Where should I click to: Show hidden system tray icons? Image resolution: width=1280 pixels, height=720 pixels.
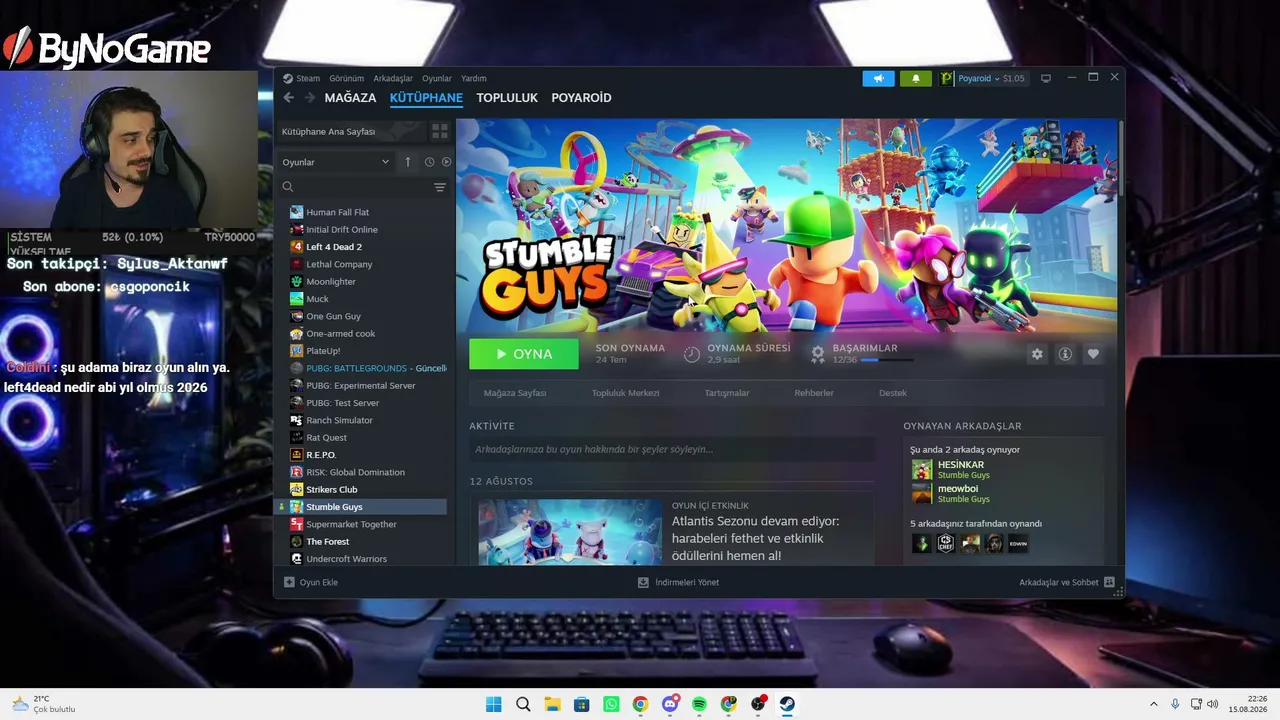click(1153, 704)
